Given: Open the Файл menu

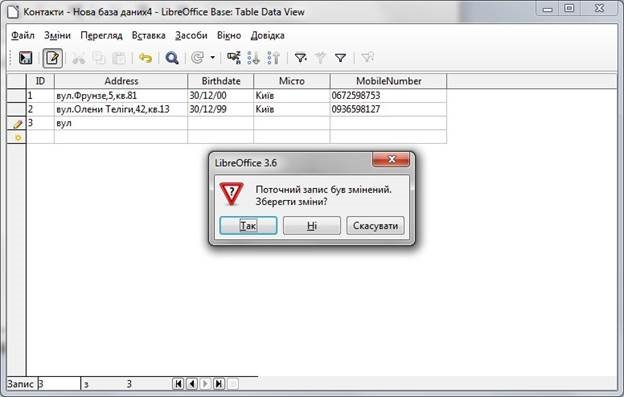Looking at the screenshot, I should [x=23, y=35].
